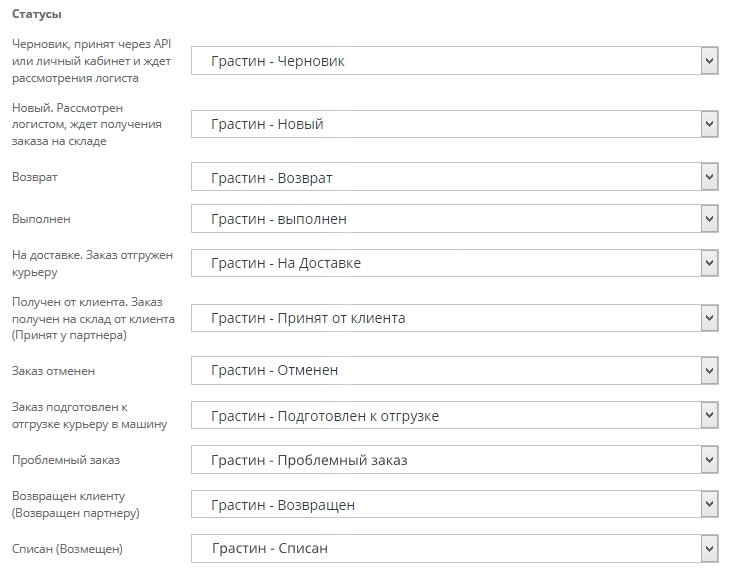The height and width of the screenshot is (586, 740).
Task: Open the 'Грастин - Черновик' status dropdown
Action: pyautogui.click(x=455, y=61)
